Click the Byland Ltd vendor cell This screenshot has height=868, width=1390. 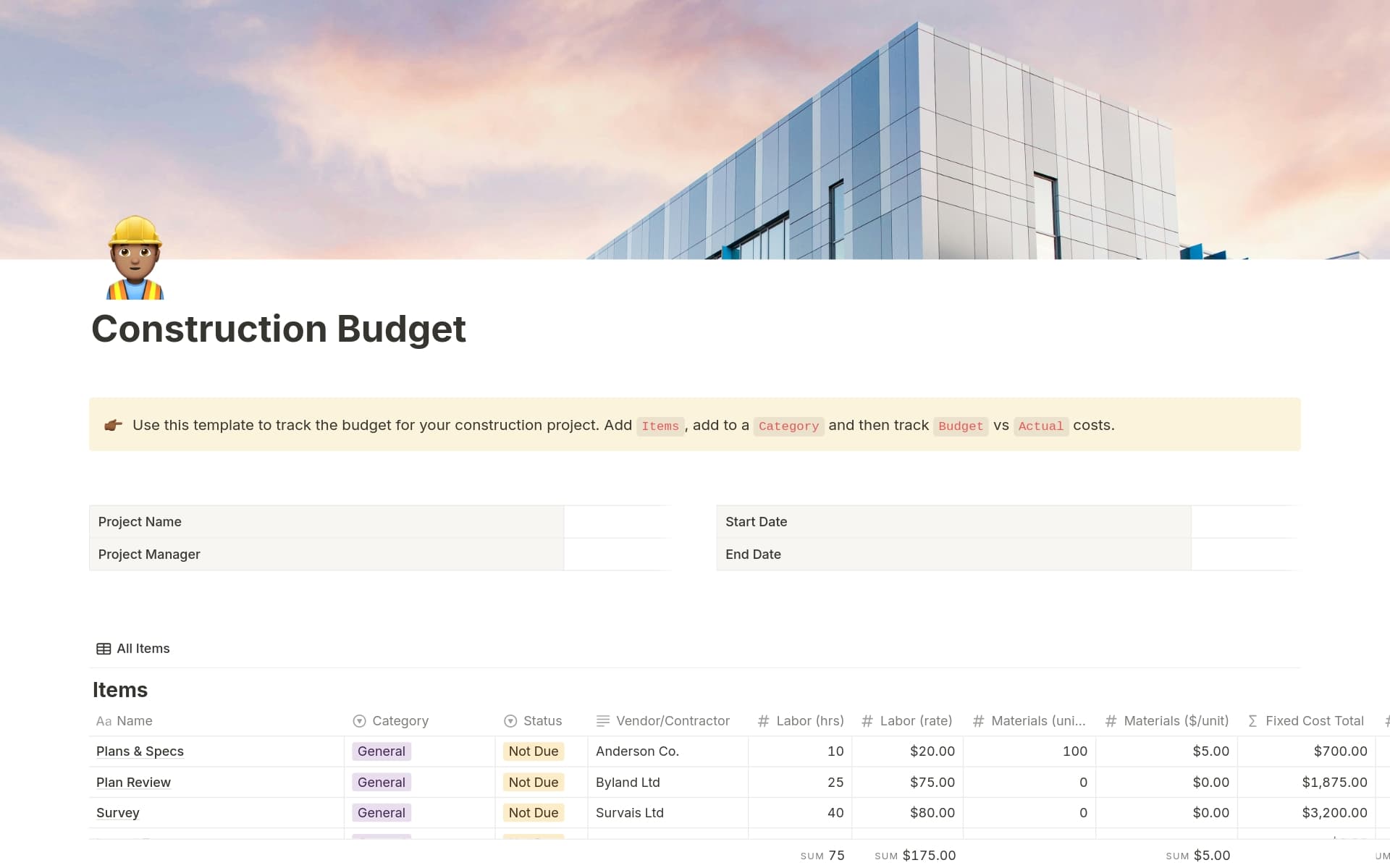667,783
